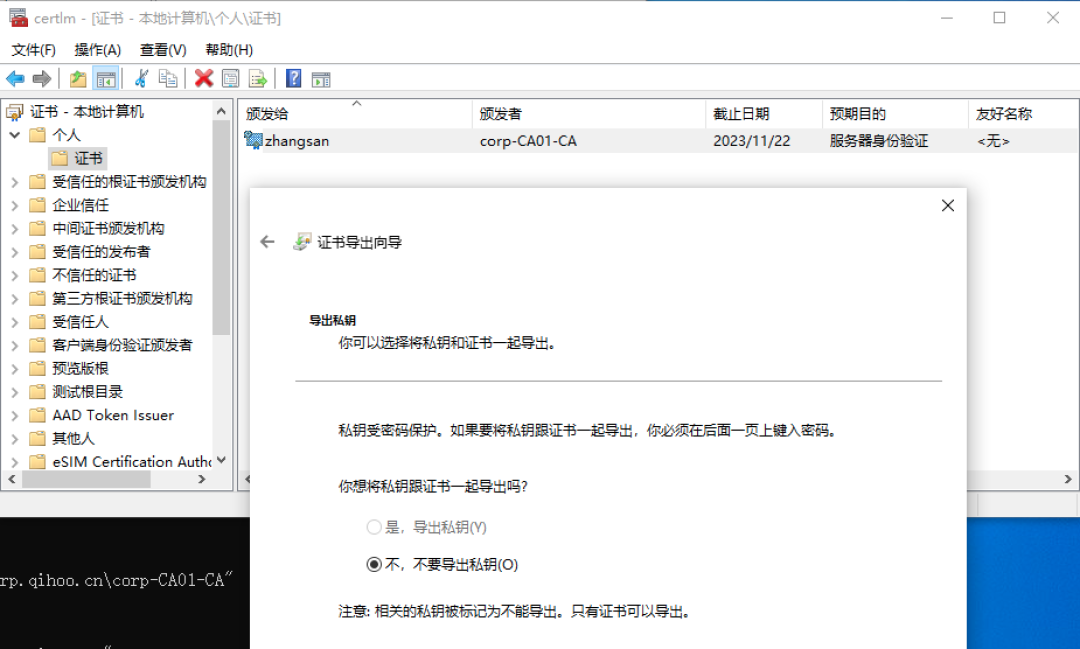1080x649 pixels.
Task: Click the zhangsan certificate icon
Action: tap(253, 141)
